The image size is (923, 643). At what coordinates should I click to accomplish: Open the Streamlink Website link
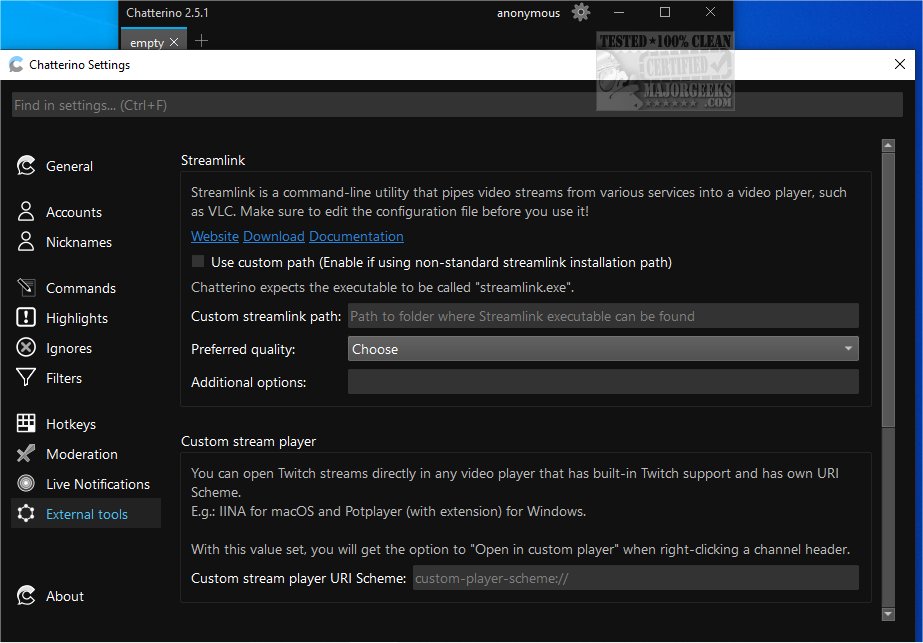(x=214, y=237)
